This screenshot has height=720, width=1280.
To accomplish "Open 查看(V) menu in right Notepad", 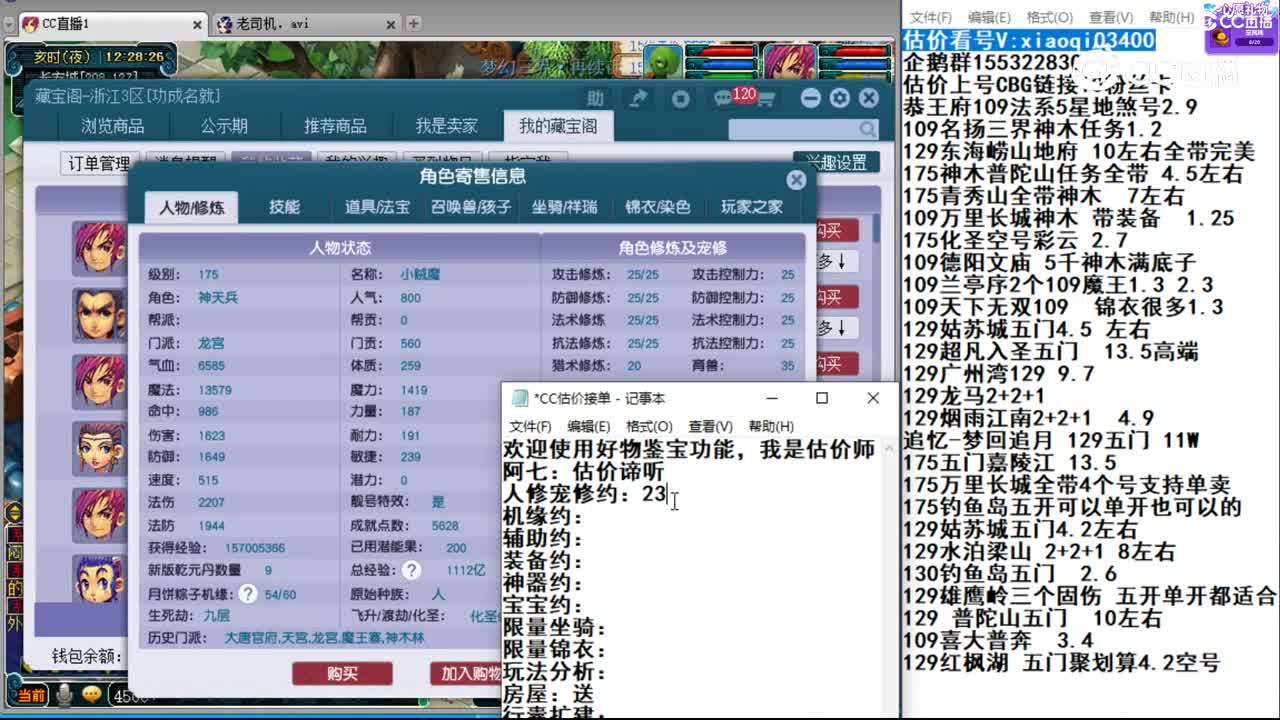I will coord(1111,17).
